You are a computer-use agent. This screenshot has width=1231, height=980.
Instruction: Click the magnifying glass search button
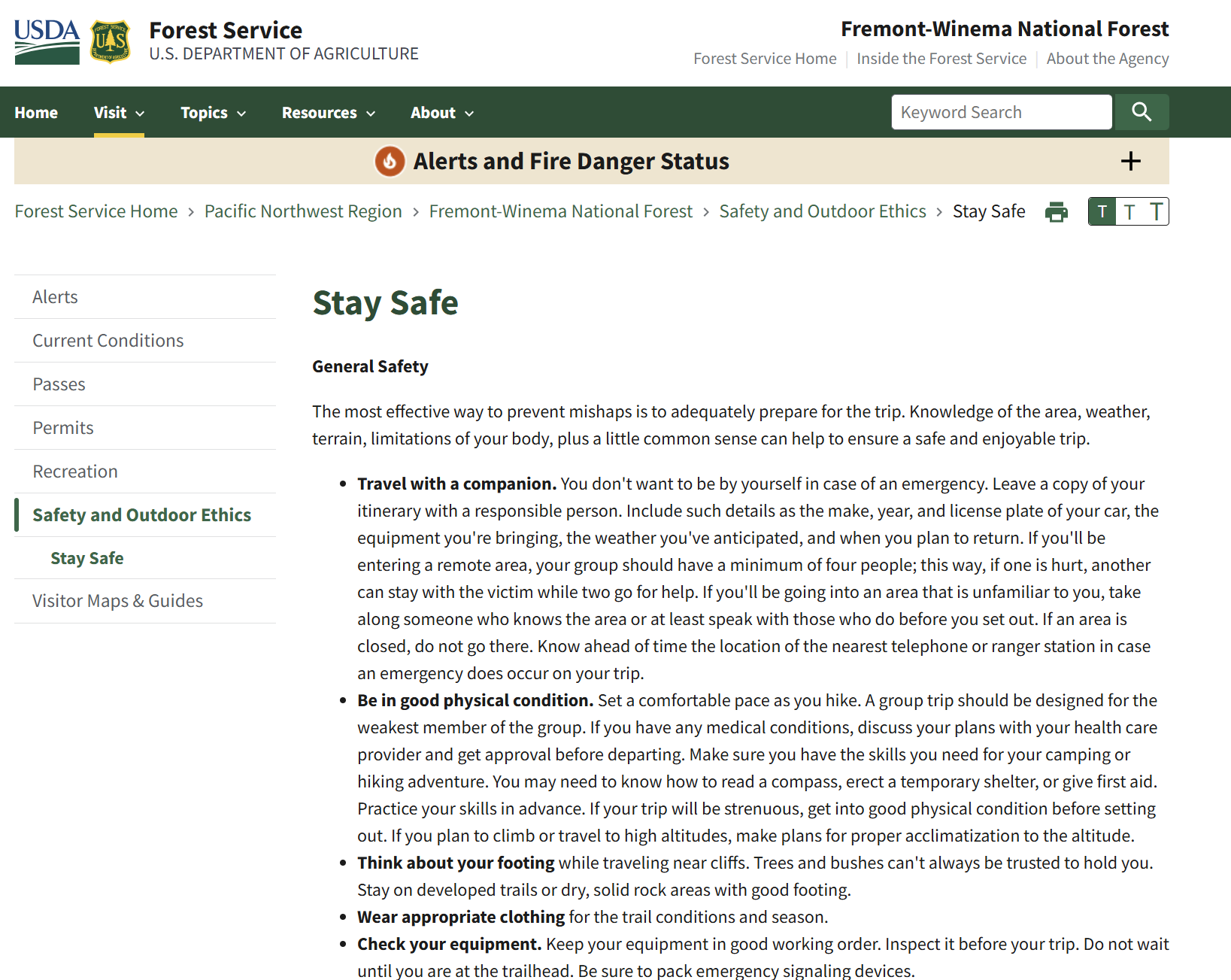[1141, 112]
